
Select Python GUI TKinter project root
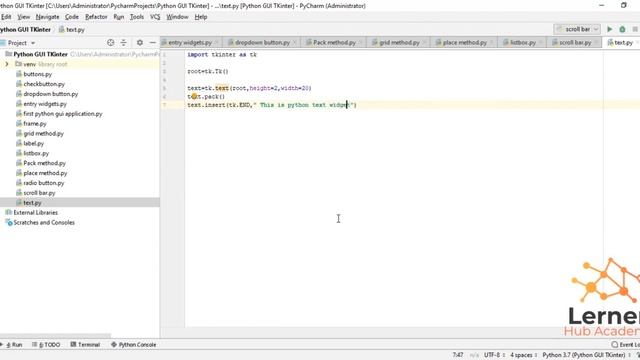coord(40,54)
